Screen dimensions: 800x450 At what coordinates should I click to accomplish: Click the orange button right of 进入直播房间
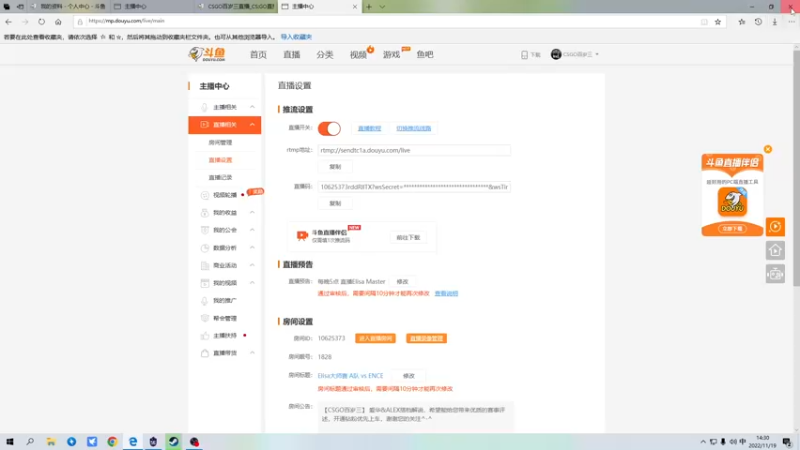[427, 339]
